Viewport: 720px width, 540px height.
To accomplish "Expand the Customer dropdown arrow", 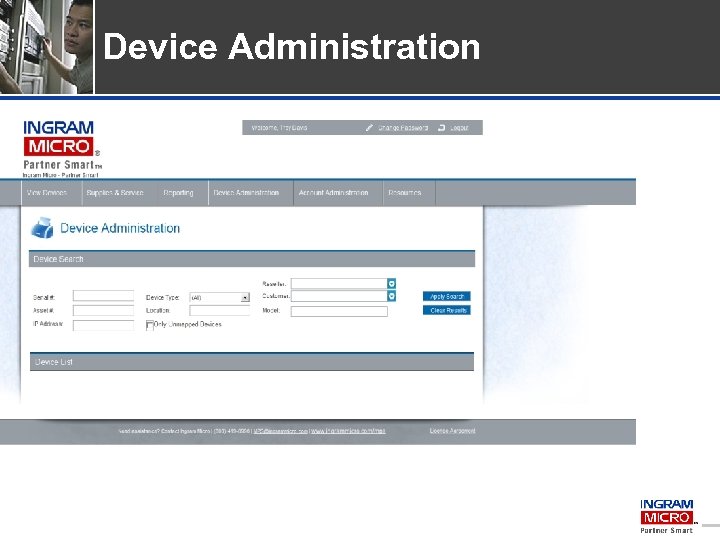I will (x=391, y=296).
